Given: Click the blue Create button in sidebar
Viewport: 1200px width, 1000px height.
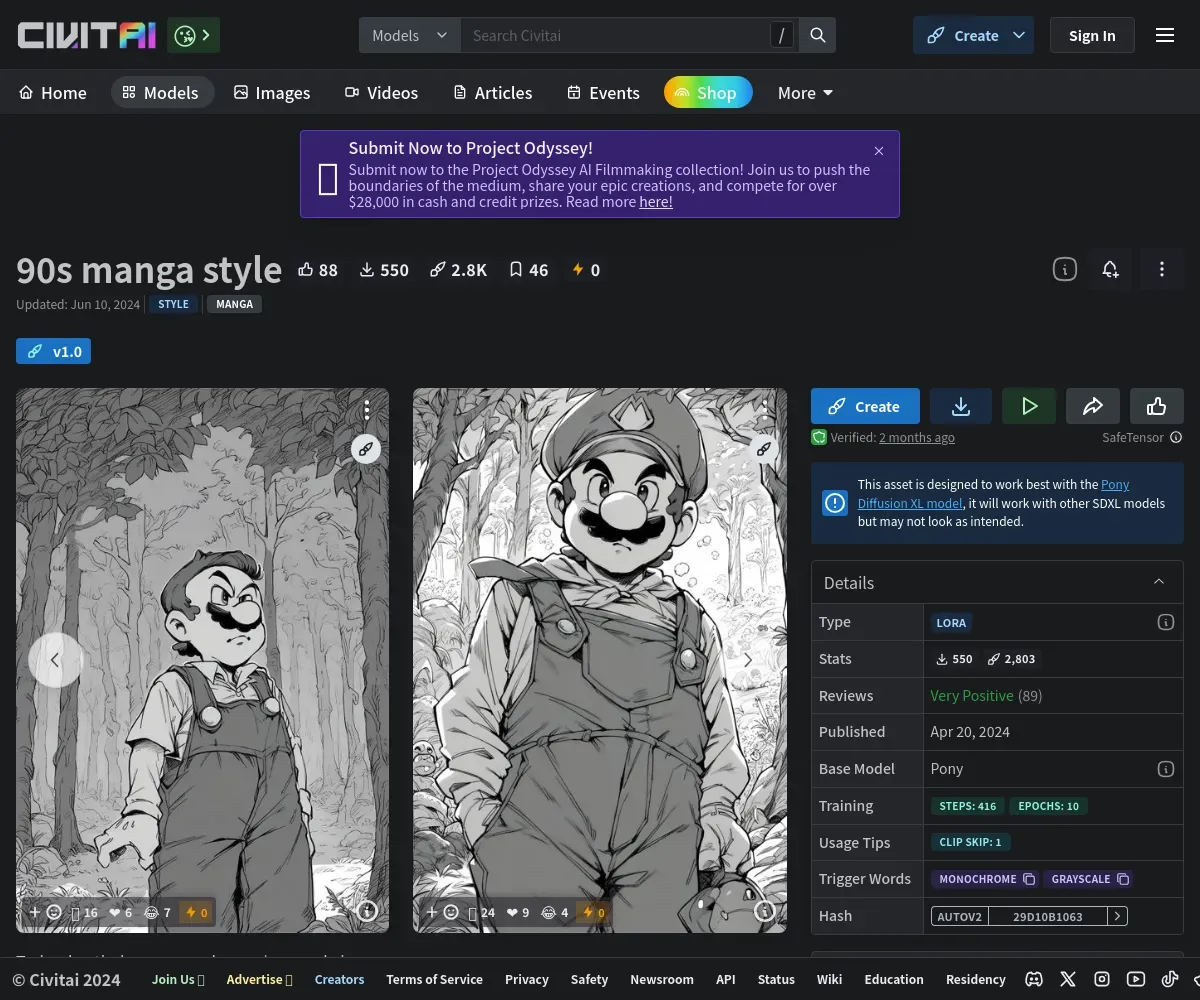Looking at the screenshot, I should [x=865, y=406].
